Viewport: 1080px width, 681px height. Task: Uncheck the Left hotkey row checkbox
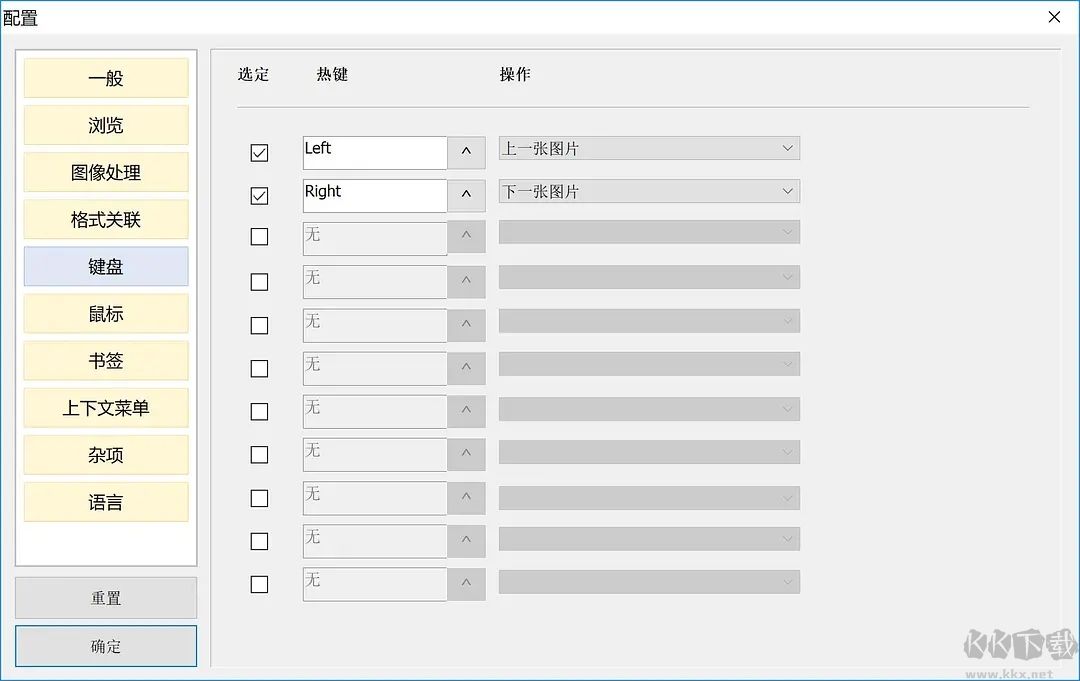point(259,152)
